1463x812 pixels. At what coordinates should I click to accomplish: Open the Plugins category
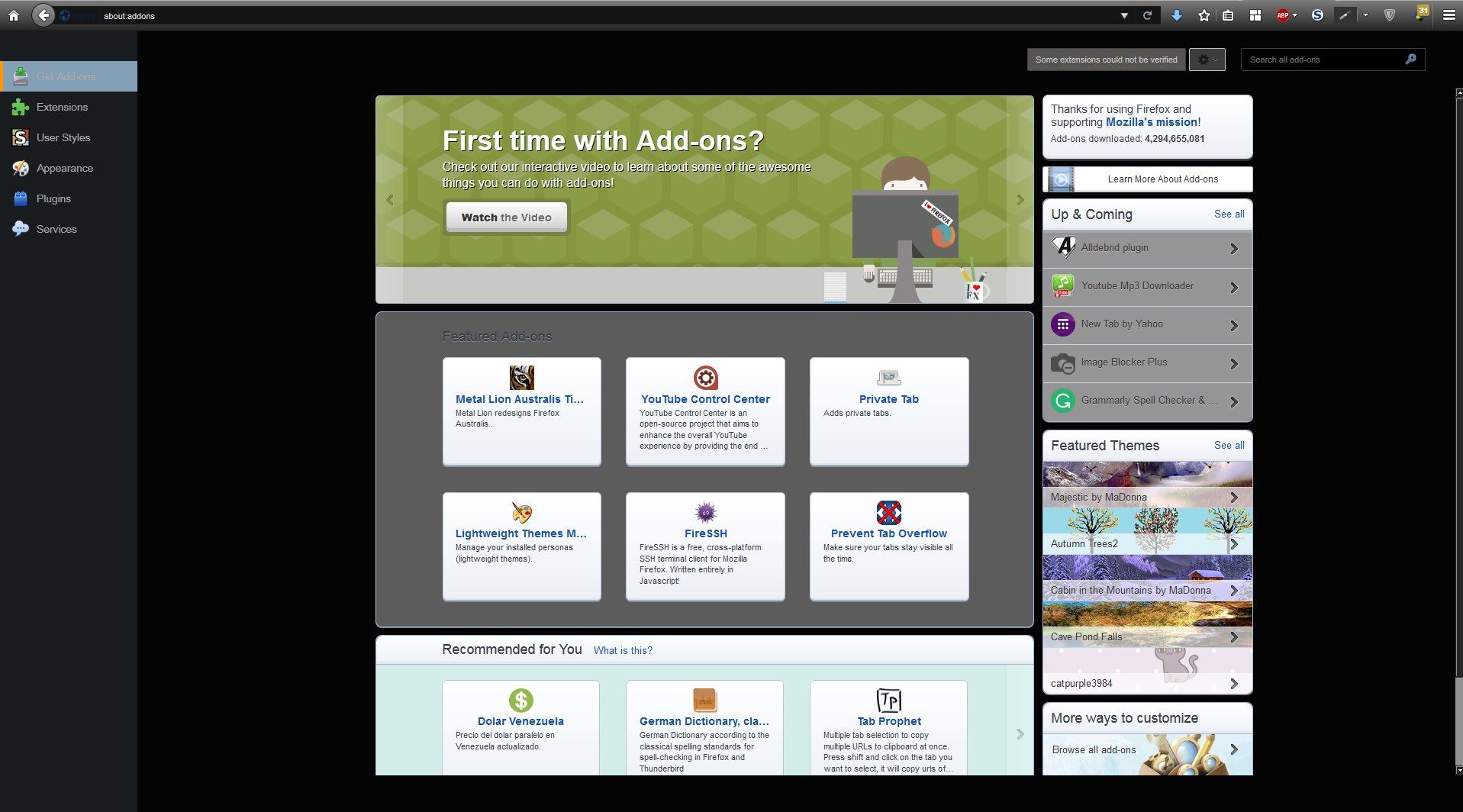pyautogui.click(x=69, y=198)
